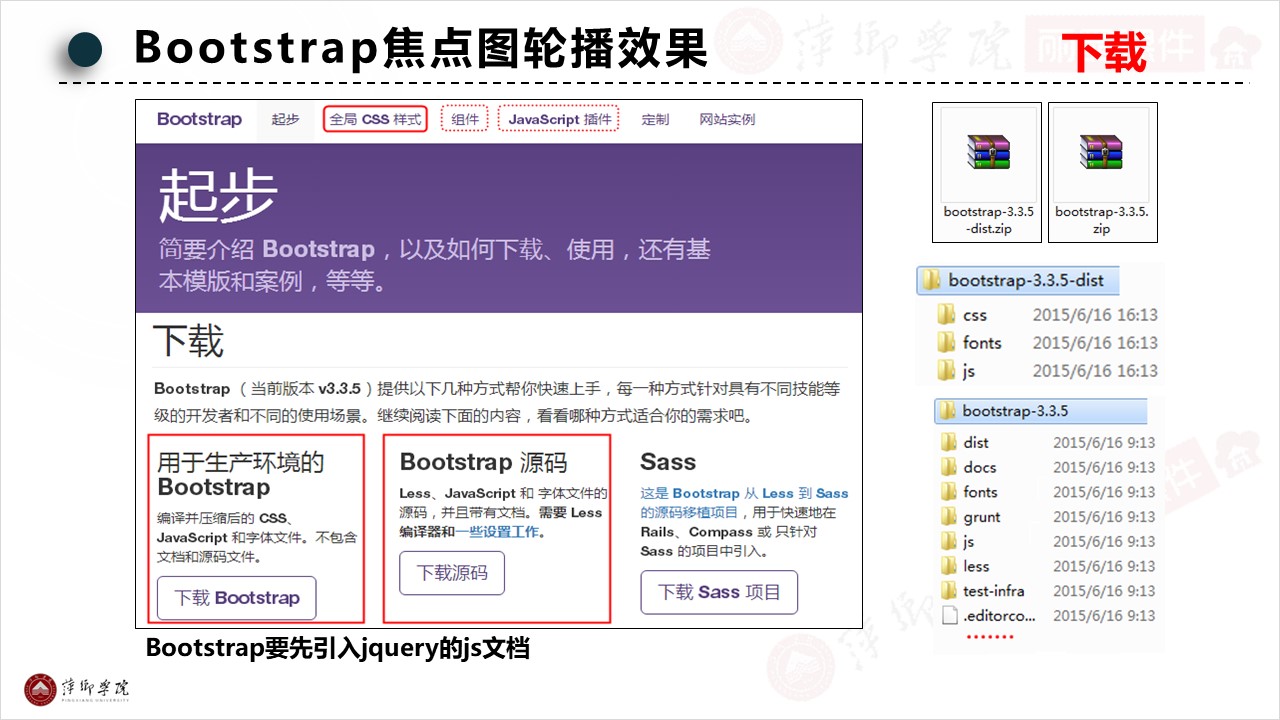
Task: Click the 下载 section heading on webpage
Action: 188,341
